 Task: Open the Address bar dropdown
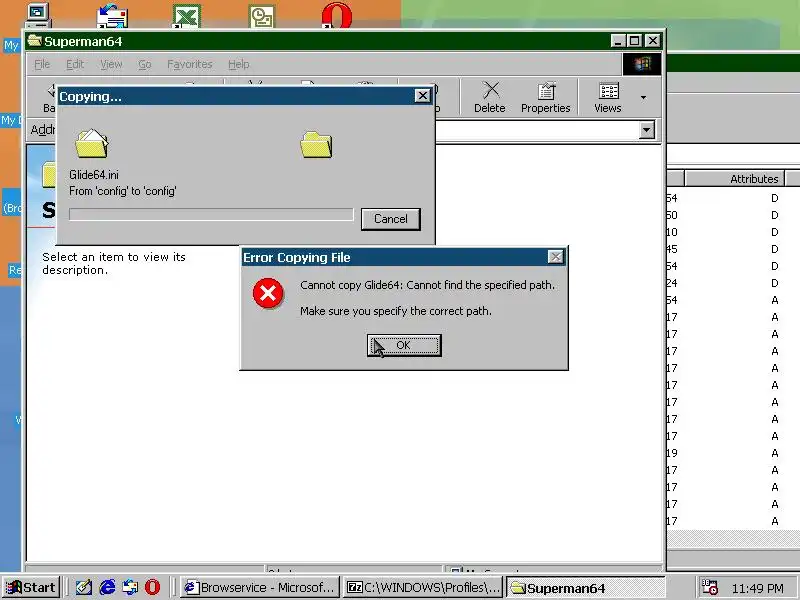[x=646, y=130]
